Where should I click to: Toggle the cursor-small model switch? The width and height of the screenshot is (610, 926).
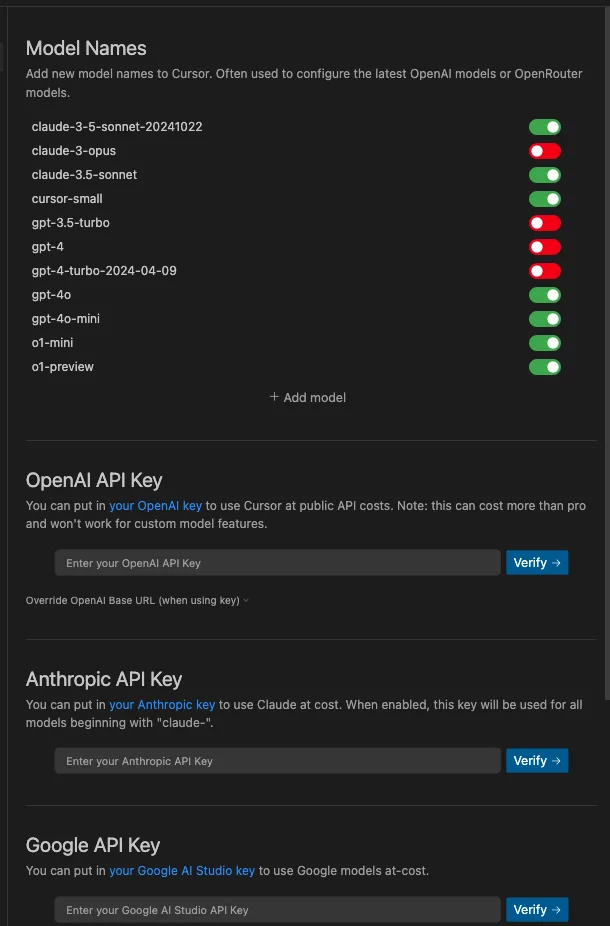tap(544, 199)
